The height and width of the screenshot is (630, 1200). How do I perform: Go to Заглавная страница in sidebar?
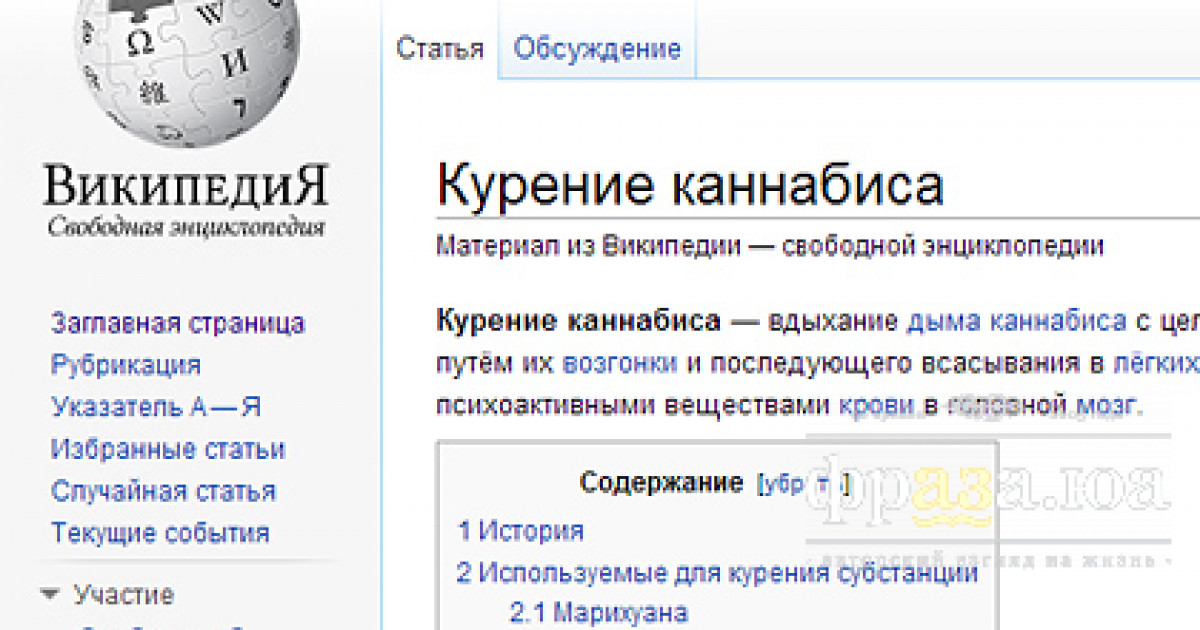(x=178, y=323)
